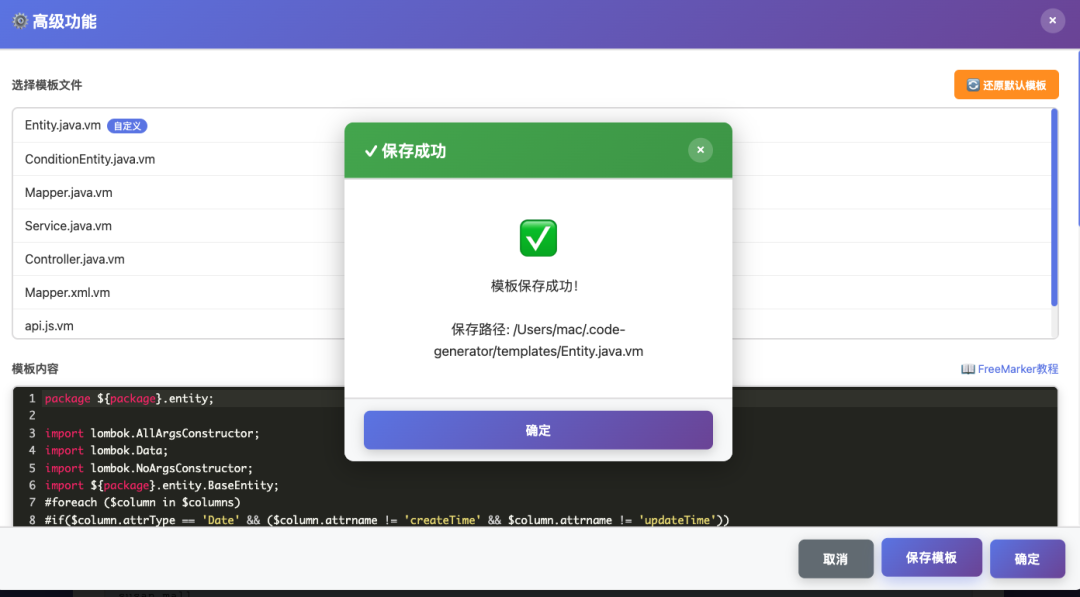Viewport: 1080px width, 597px height.
Task: Click 确定 at the bottom right
Action: [1027, 558]
